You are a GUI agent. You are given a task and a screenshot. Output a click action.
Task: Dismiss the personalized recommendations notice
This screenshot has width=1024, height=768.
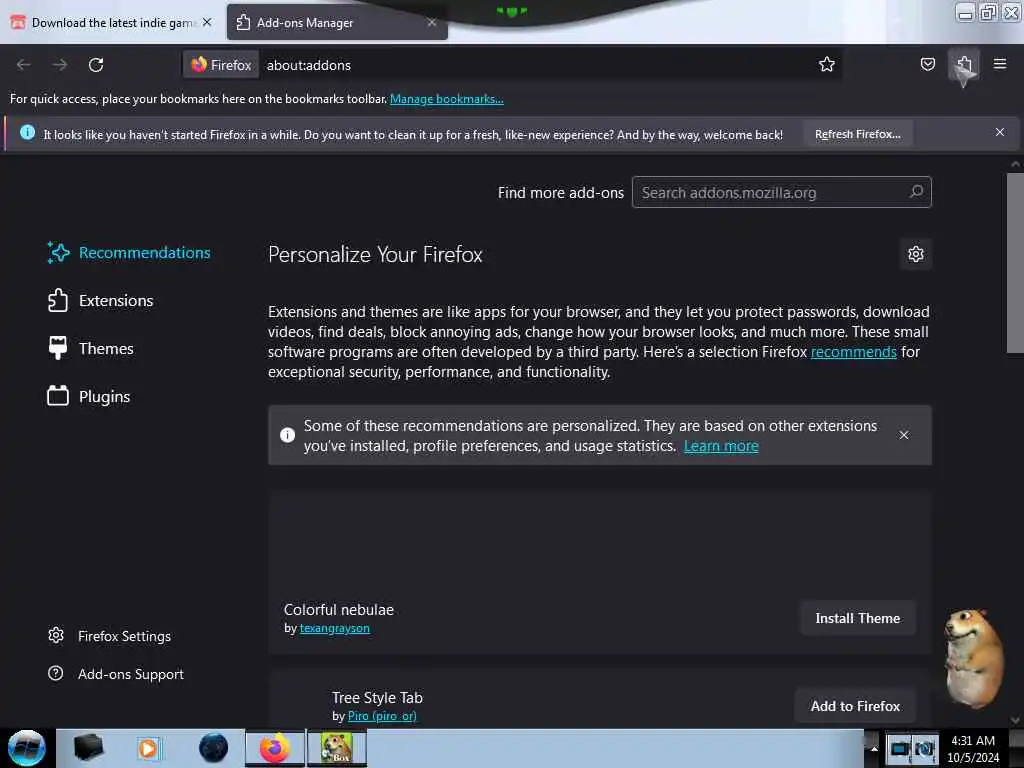tap(904, 435)
